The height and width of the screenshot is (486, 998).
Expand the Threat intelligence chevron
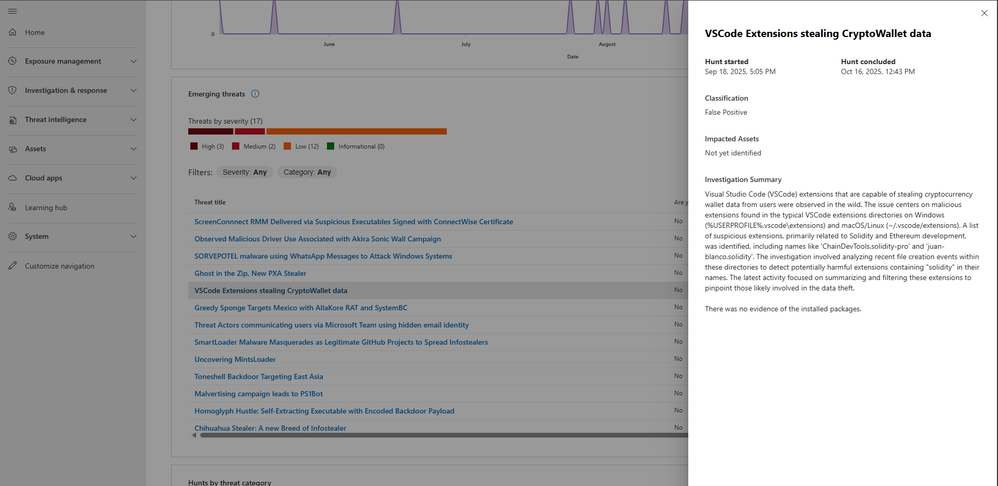click(x=133, y=120)
